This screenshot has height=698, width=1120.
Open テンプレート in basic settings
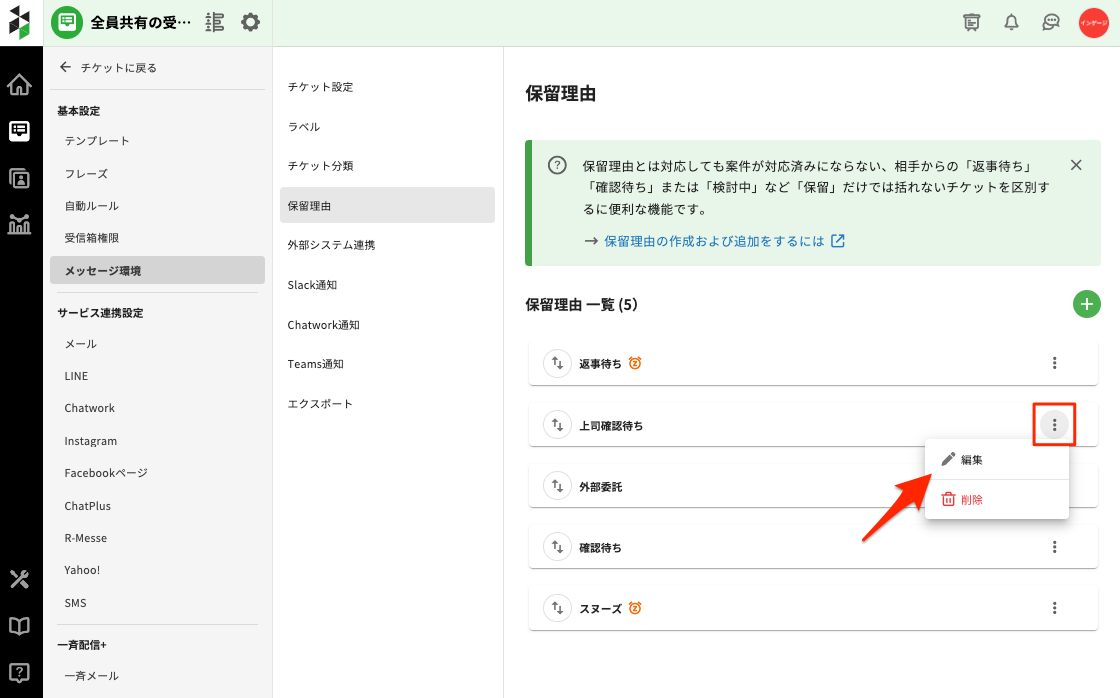97,141
